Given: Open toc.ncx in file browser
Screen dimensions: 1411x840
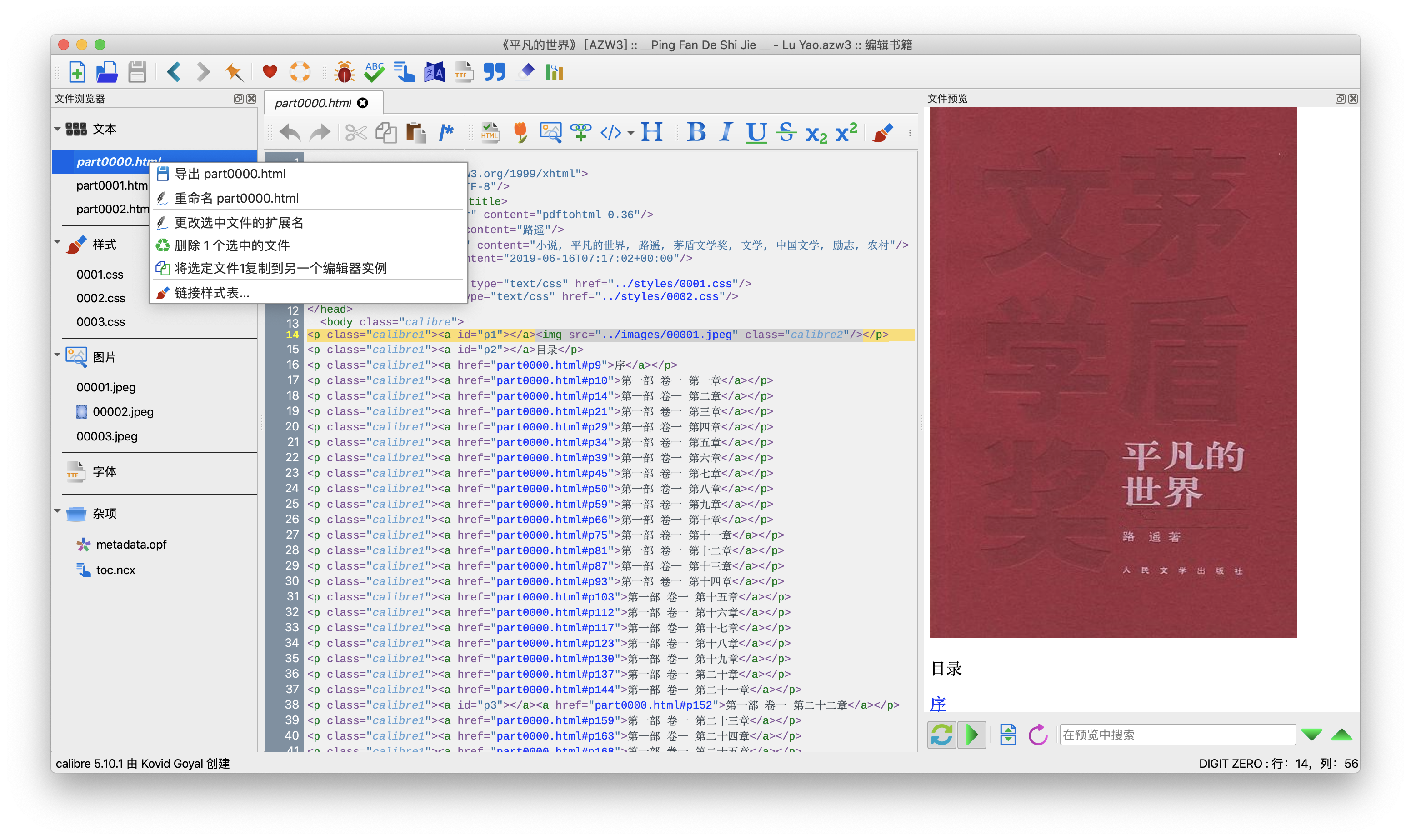Looking at the screenshot, I should 106,570.
